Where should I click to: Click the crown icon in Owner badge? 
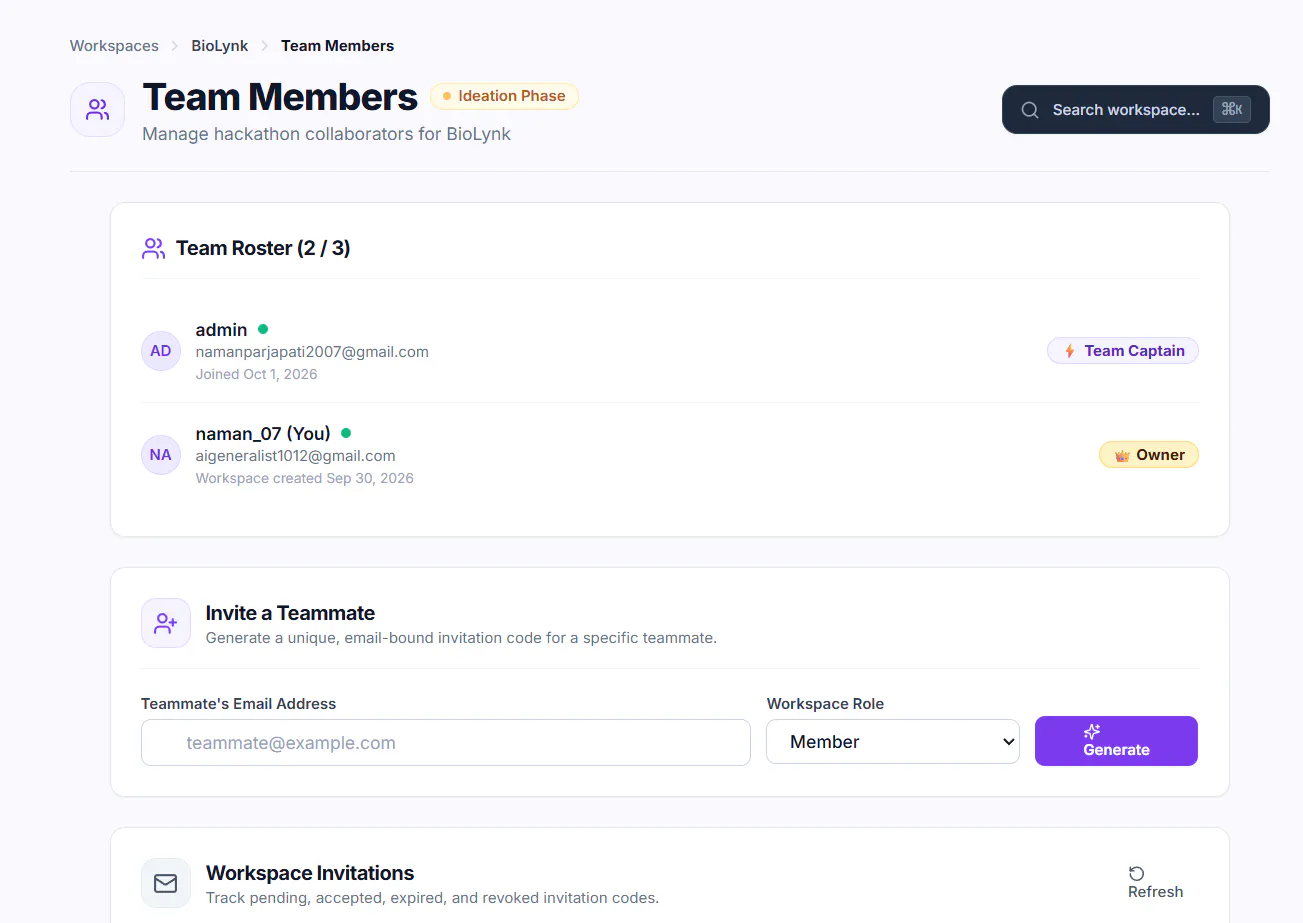1122,455
